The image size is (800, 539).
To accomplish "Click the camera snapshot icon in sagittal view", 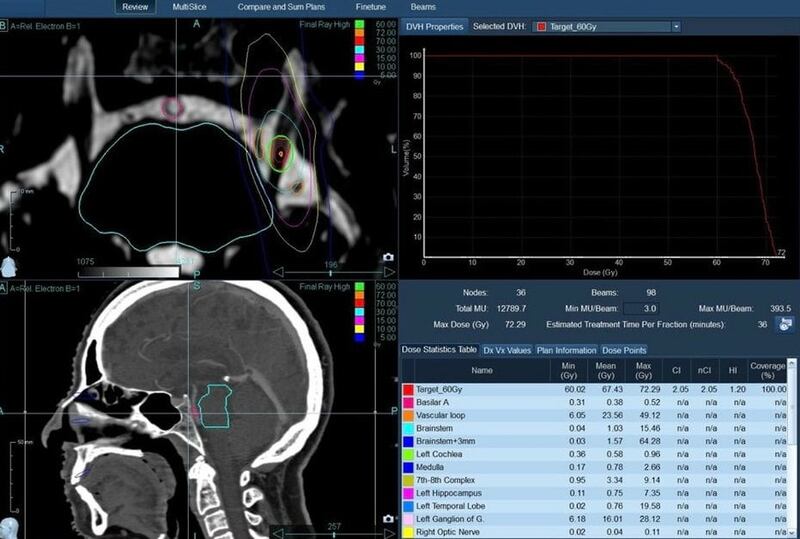I will (388, 518).
